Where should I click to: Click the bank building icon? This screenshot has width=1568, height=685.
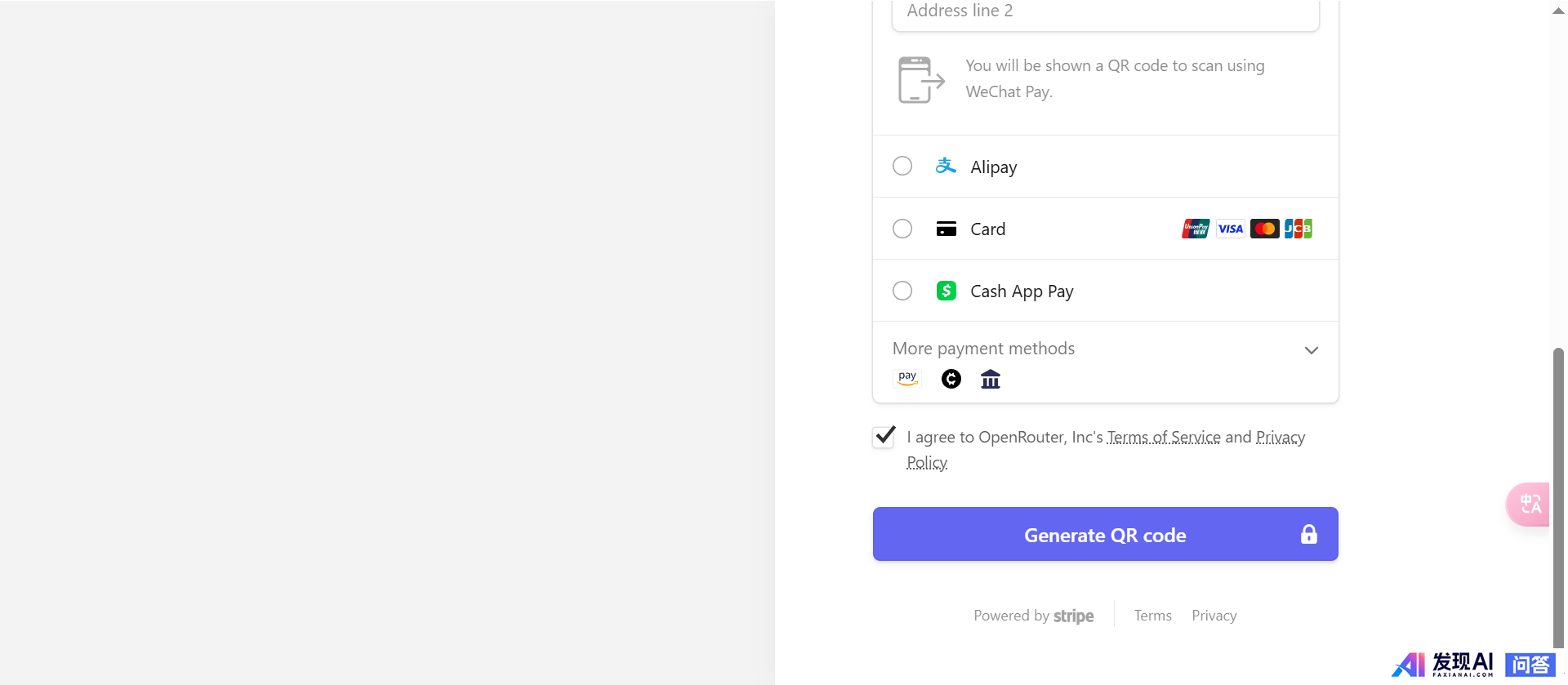990,379
